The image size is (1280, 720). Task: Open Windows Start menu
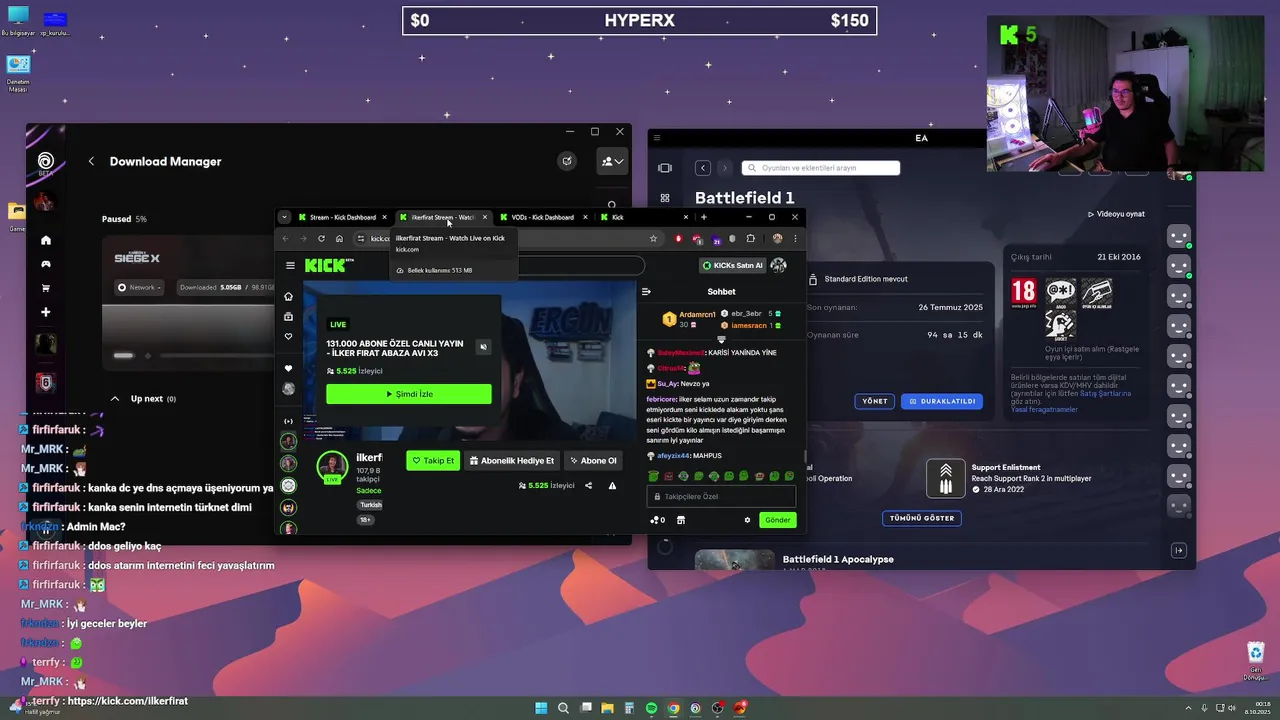(x=541, y=708)
